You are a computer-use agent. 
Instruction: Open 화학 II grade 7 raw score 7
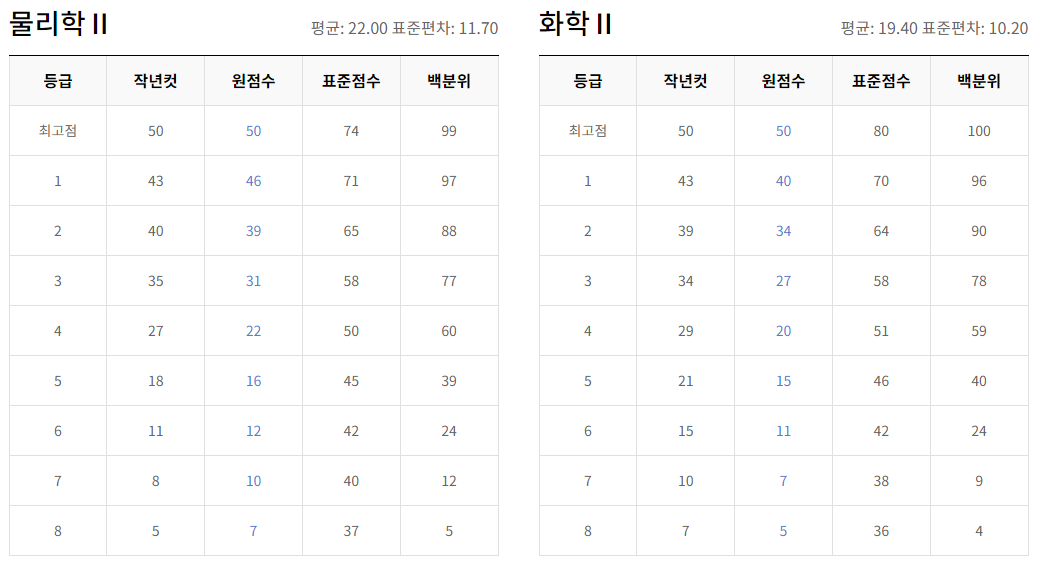pyautogui.click(x=783, y=481)
